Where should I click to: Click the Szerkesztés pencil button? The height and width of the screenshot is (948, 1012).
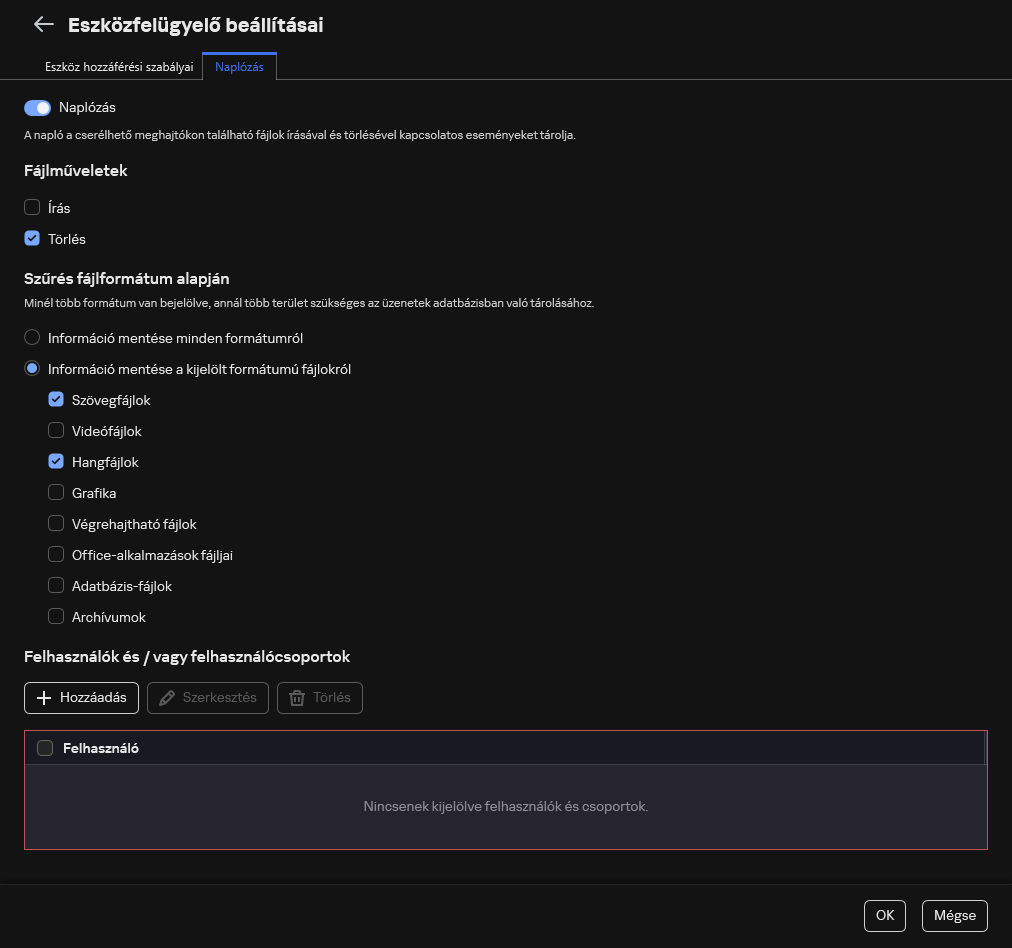208,698
